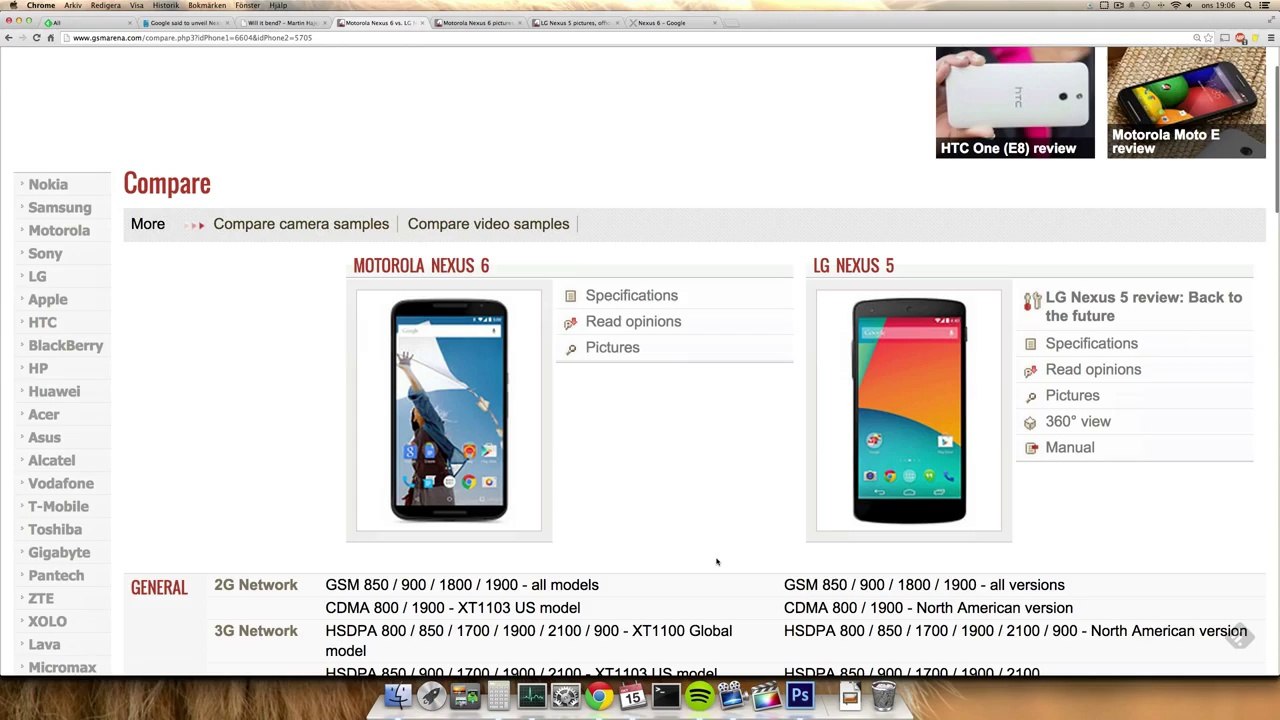
Task: Select Huawei in the brand sidebar
Action: [54, 392]
